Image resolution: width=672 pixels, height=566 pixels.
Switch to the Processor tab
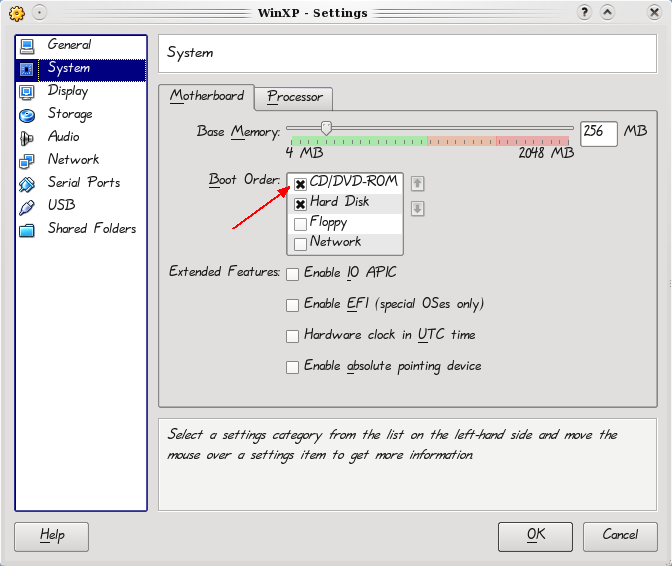point(294,98)
